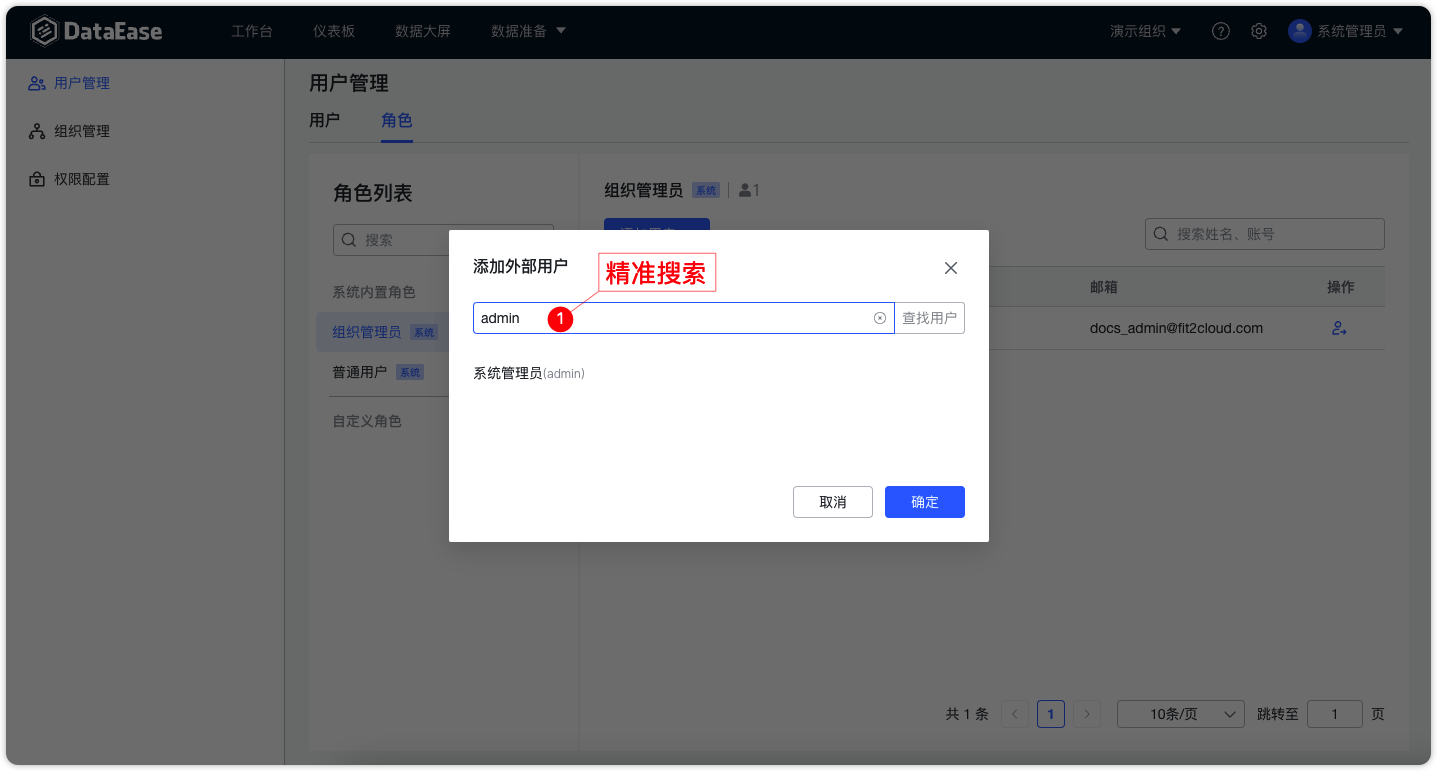Screen dimensions: 1437x771
Task: Open the settings gear icon
Action: (1259, 31)
